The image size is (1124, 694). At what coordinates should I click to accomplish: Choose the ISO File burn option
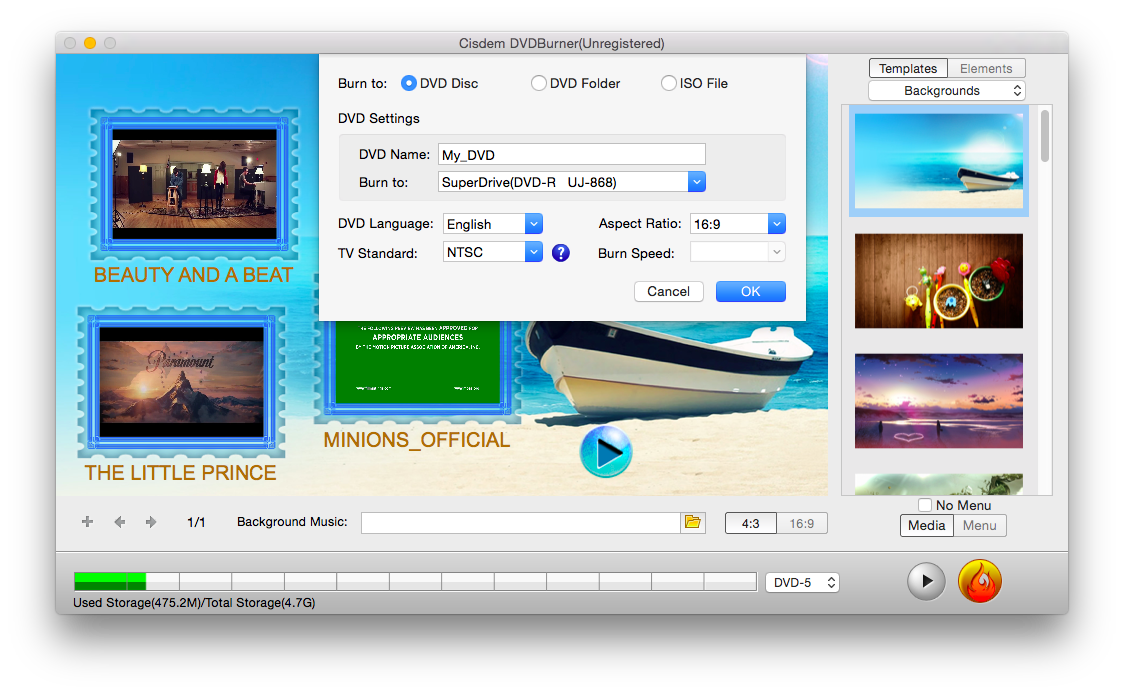point(669,84)
